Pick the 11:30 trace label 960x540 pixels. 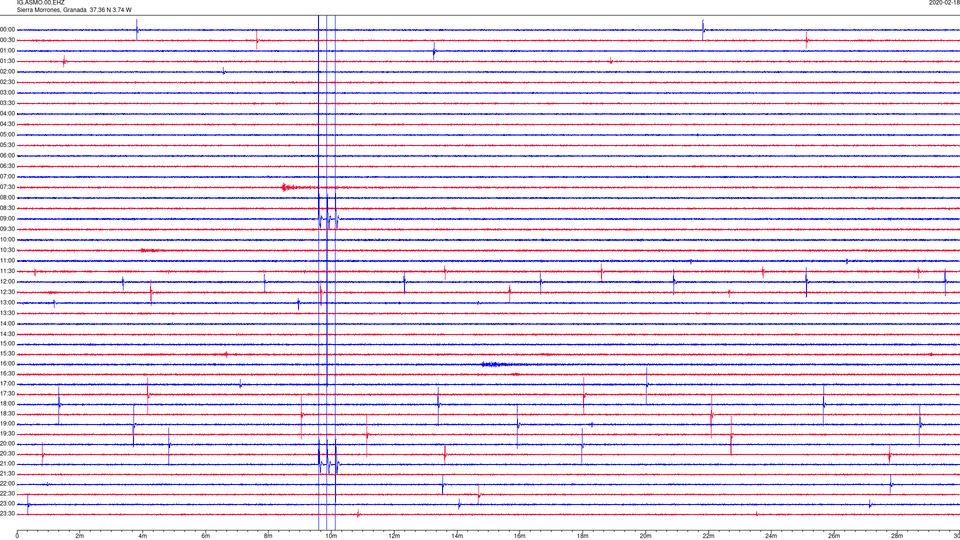click(x=8, y=271)
